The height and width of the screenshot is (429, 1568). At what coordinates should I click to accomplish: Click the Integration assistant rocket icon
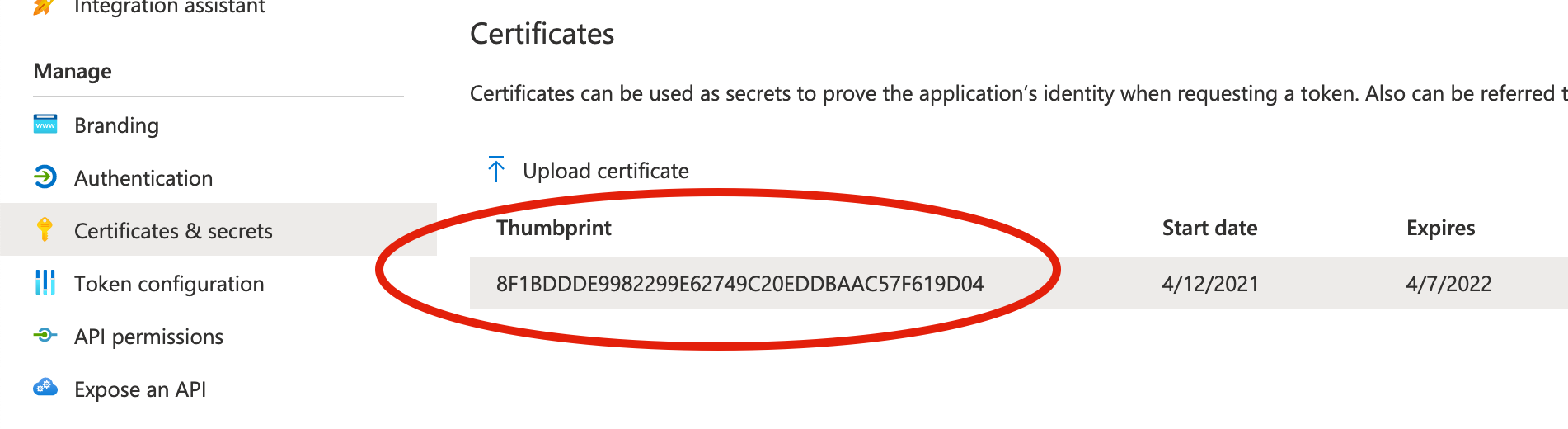pos(44,7)
